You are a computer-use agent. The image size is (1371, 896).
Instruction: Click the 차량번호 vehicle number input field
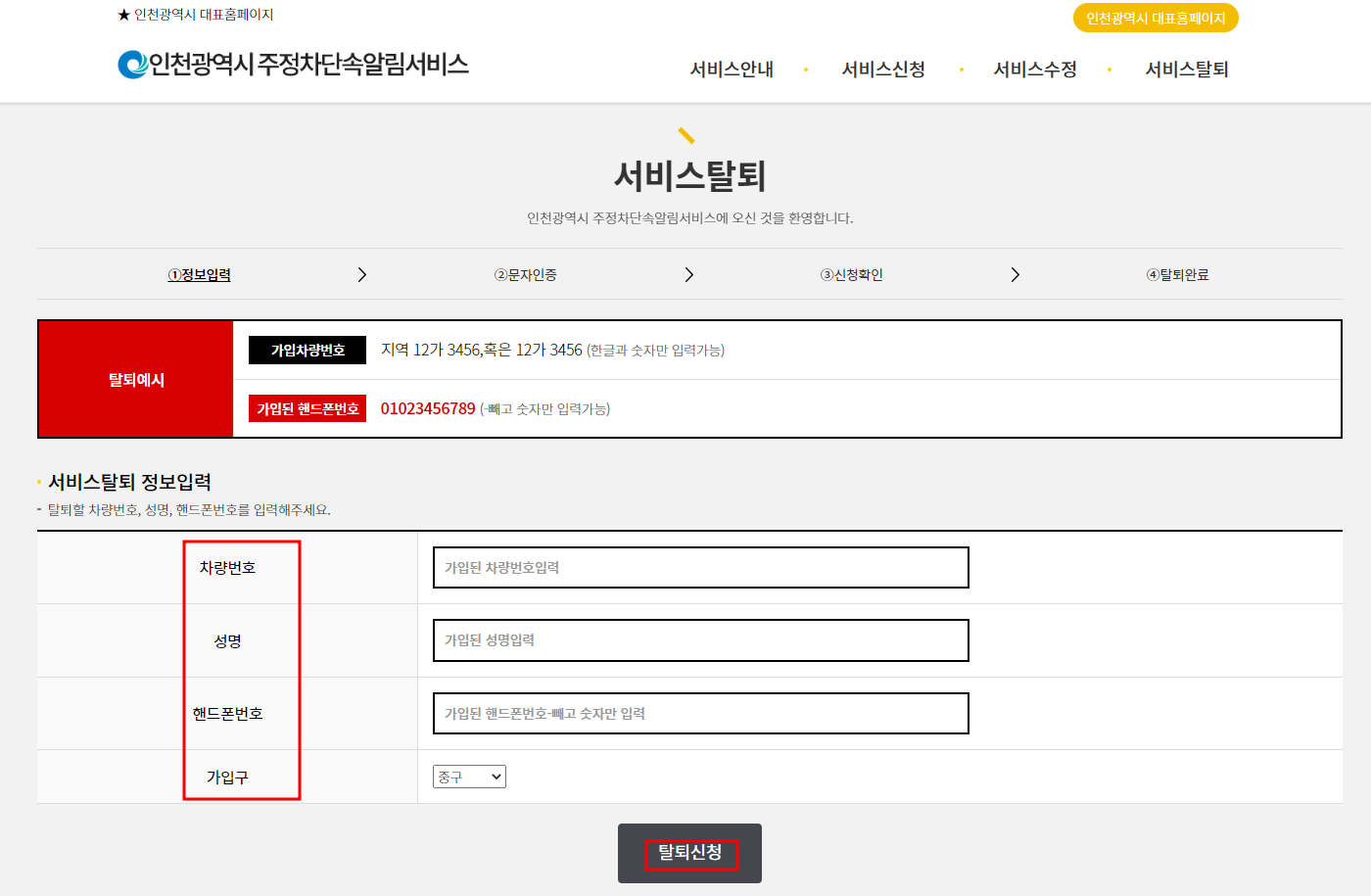pos(701,567)
